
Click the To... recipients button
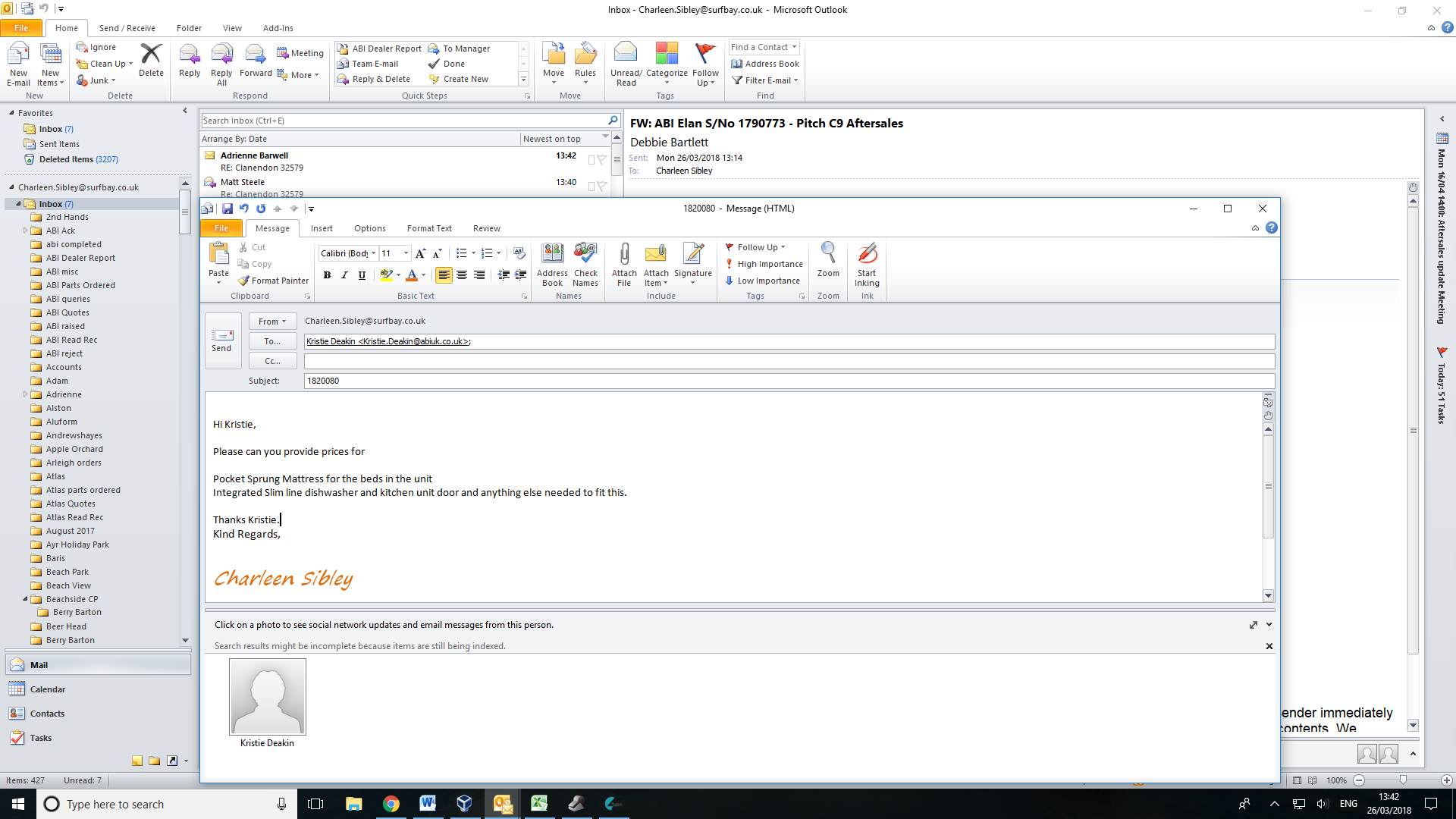click(x=272, y=341)
